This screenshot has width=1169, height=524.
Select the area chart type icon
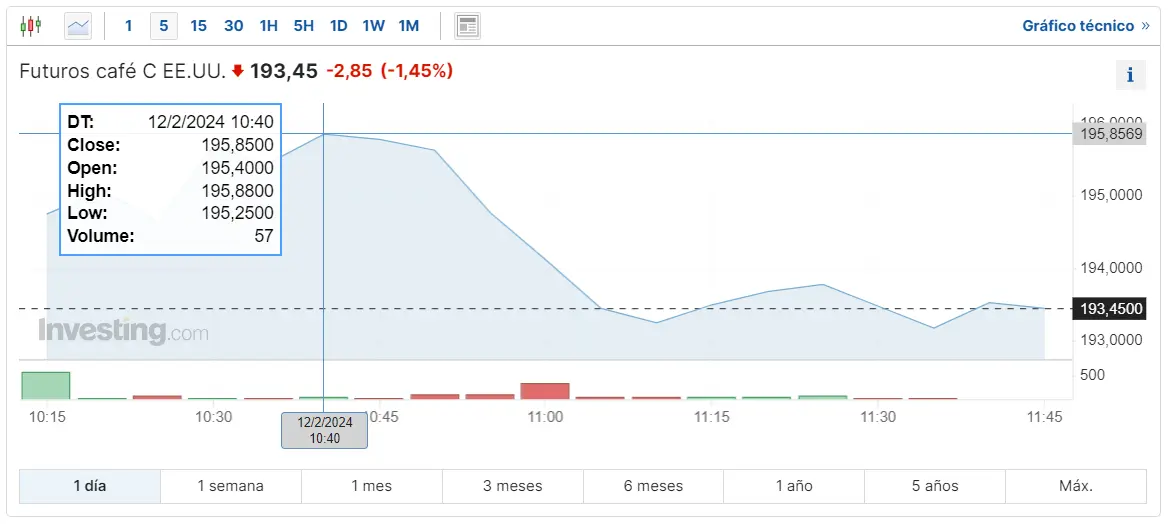click(78, 26)
